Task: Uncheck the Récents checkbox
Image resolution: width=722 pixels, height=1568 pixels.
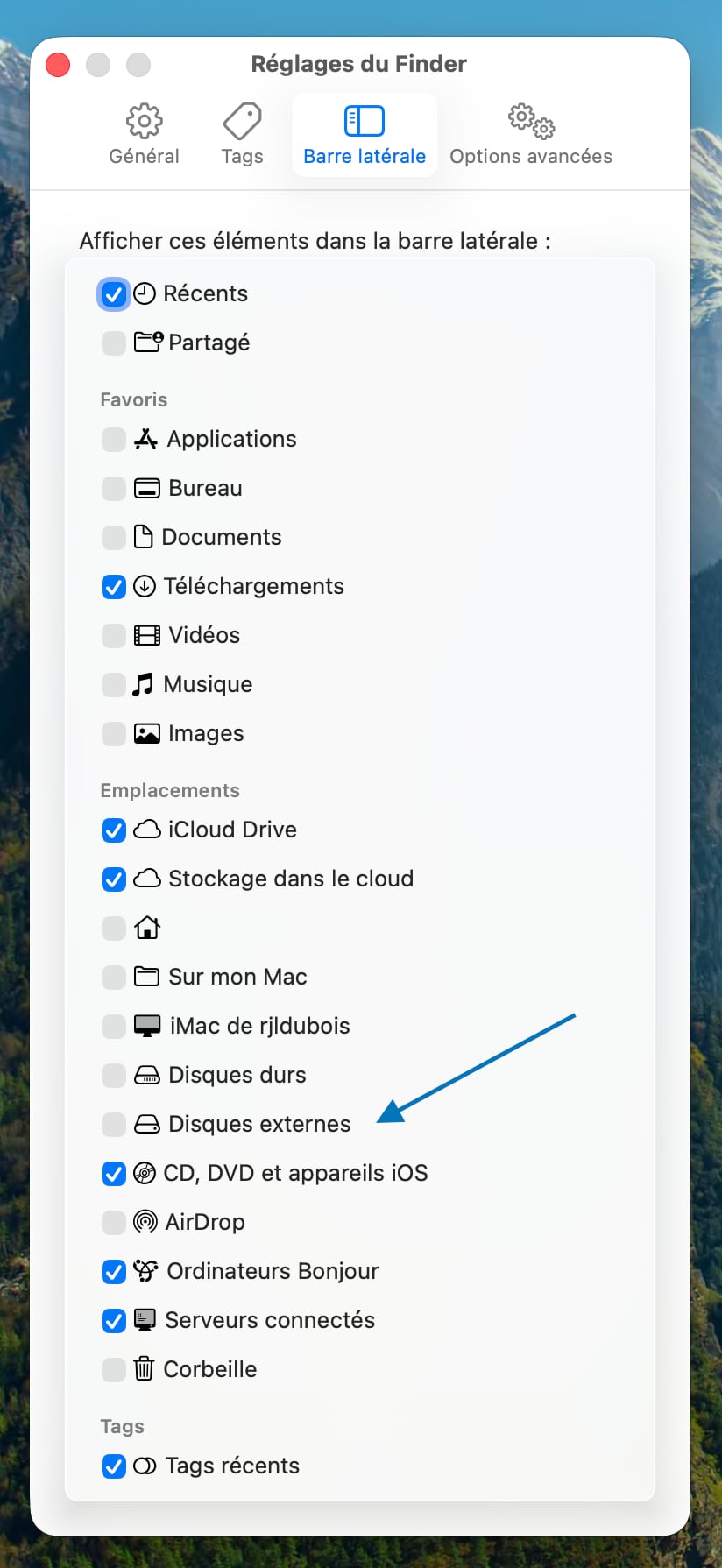Action: click(x=114, y=294)
